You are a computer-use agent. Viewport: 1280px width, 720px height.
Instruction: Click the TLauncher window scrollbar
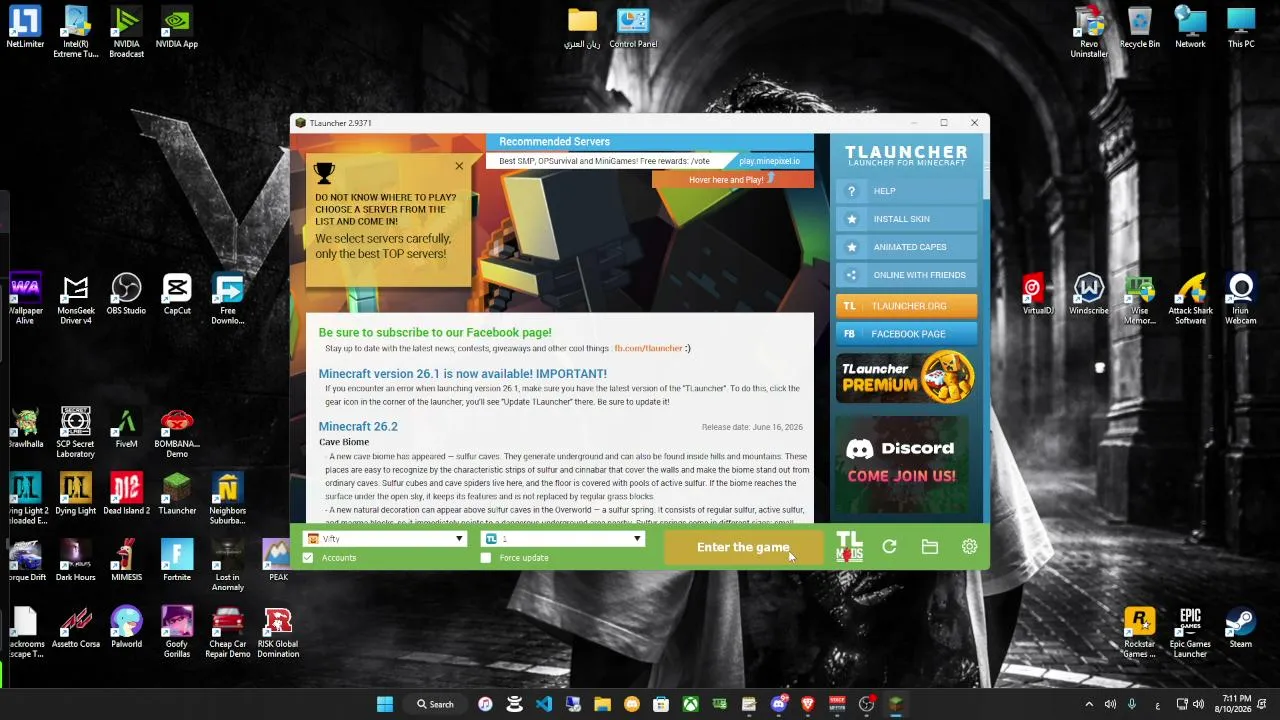[985, 168]
